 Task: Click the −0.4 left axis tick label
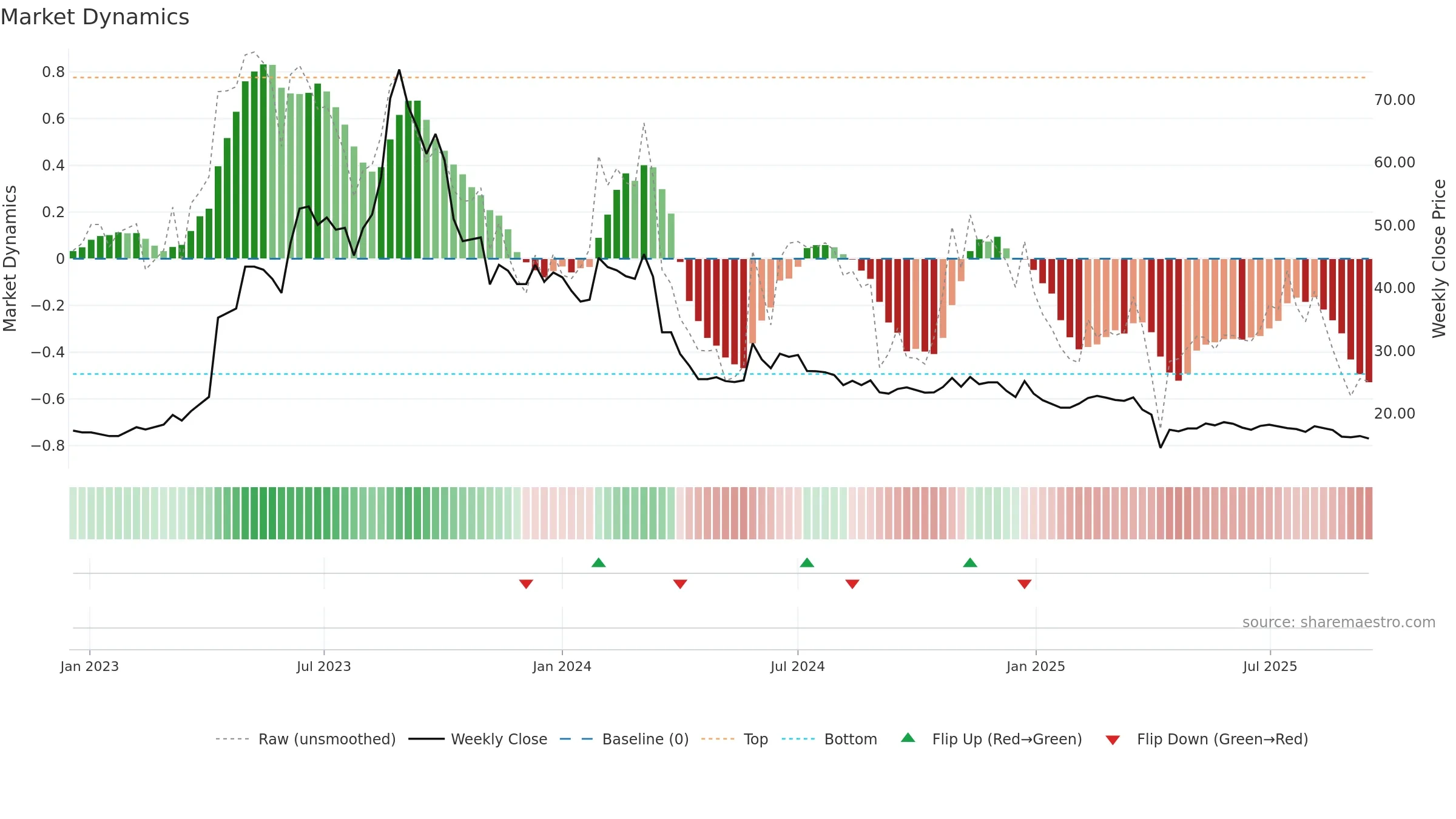(x=48, y=352)
